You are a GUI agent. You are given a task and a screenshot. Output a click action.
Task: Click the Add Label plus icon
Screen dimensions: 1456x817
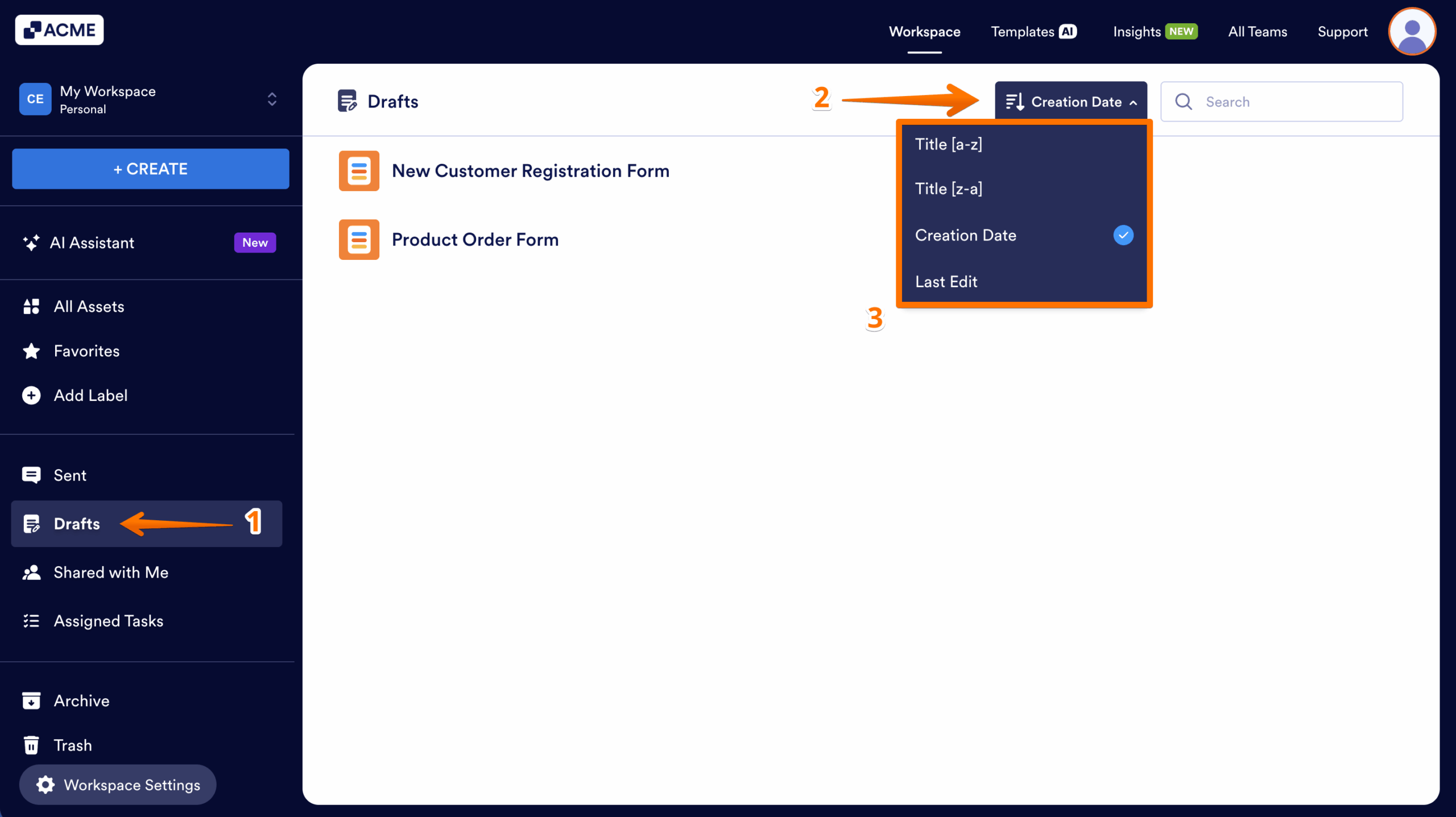point(31,395)
